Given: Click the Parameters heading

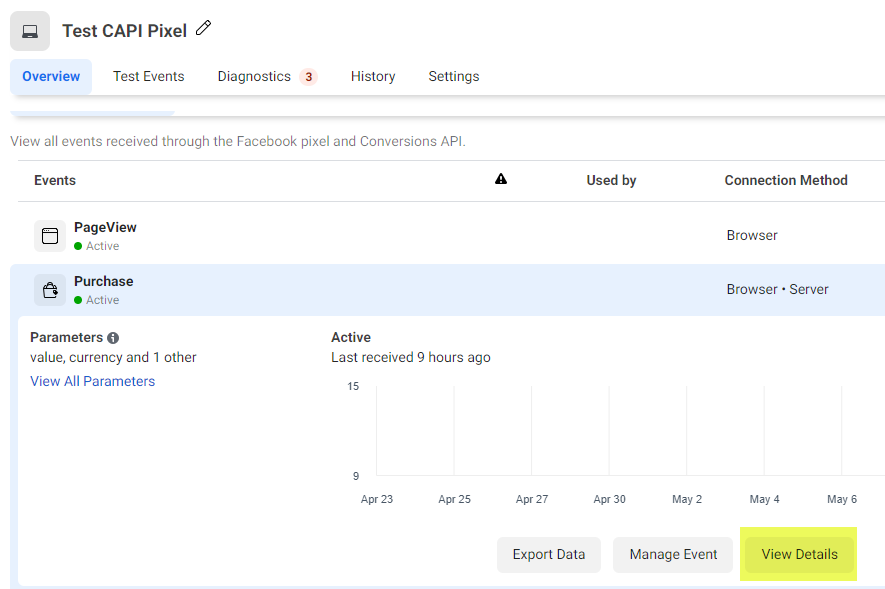Looking at the screenshot, I should coord(67,337).
